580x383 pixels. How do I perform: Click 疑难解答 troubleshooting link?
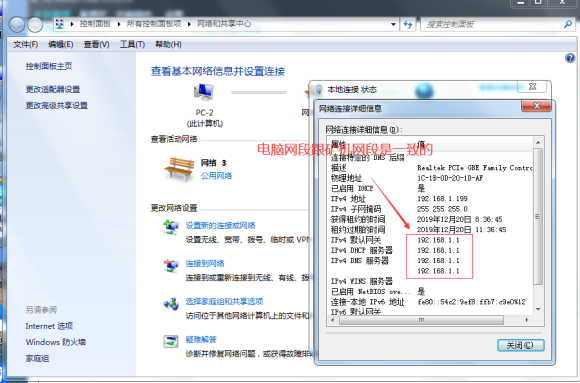coord(201,339)
